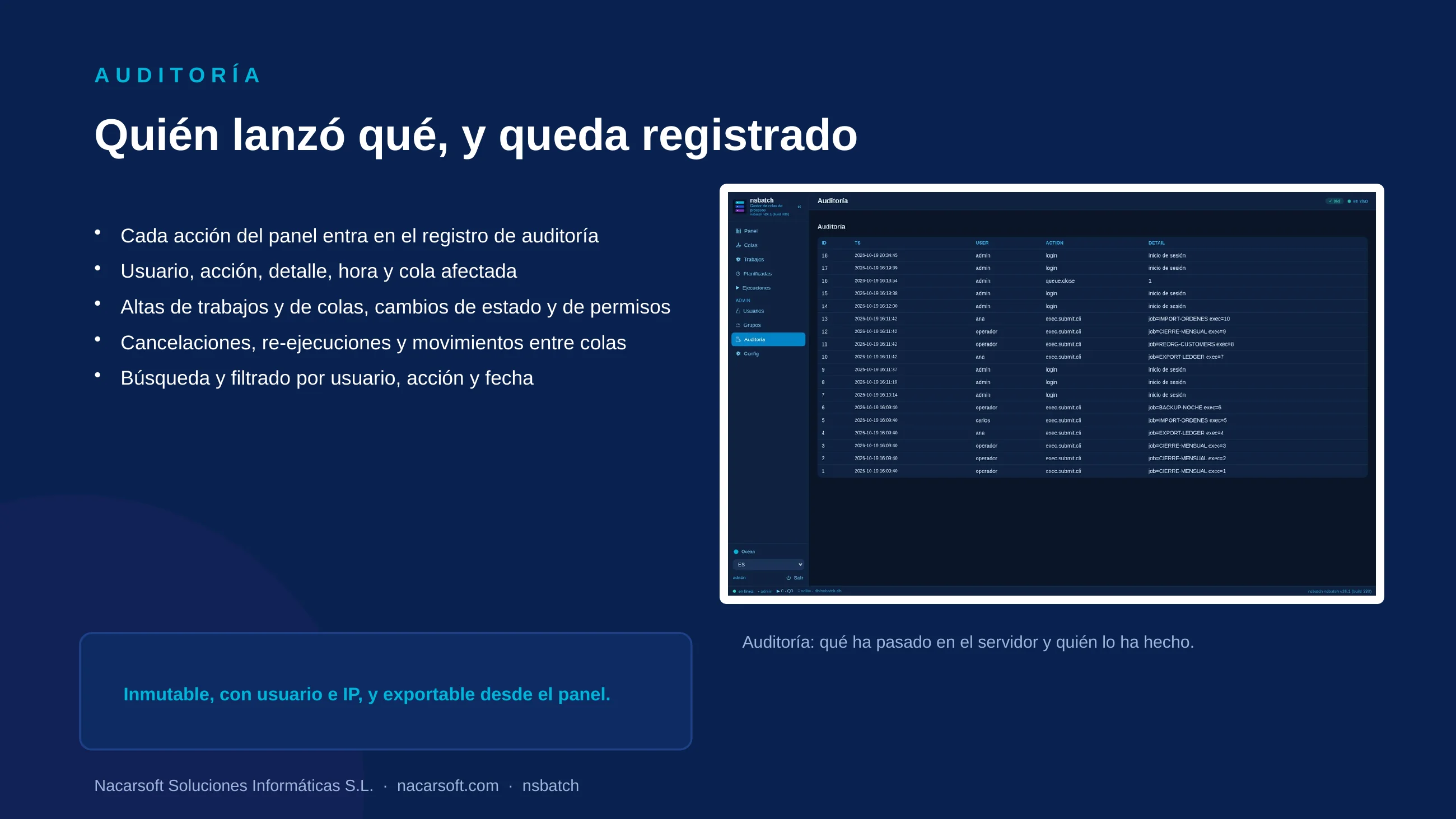Click the Config gear icon
Viewport: 1456px width, 819px height.
click(738, 353)
